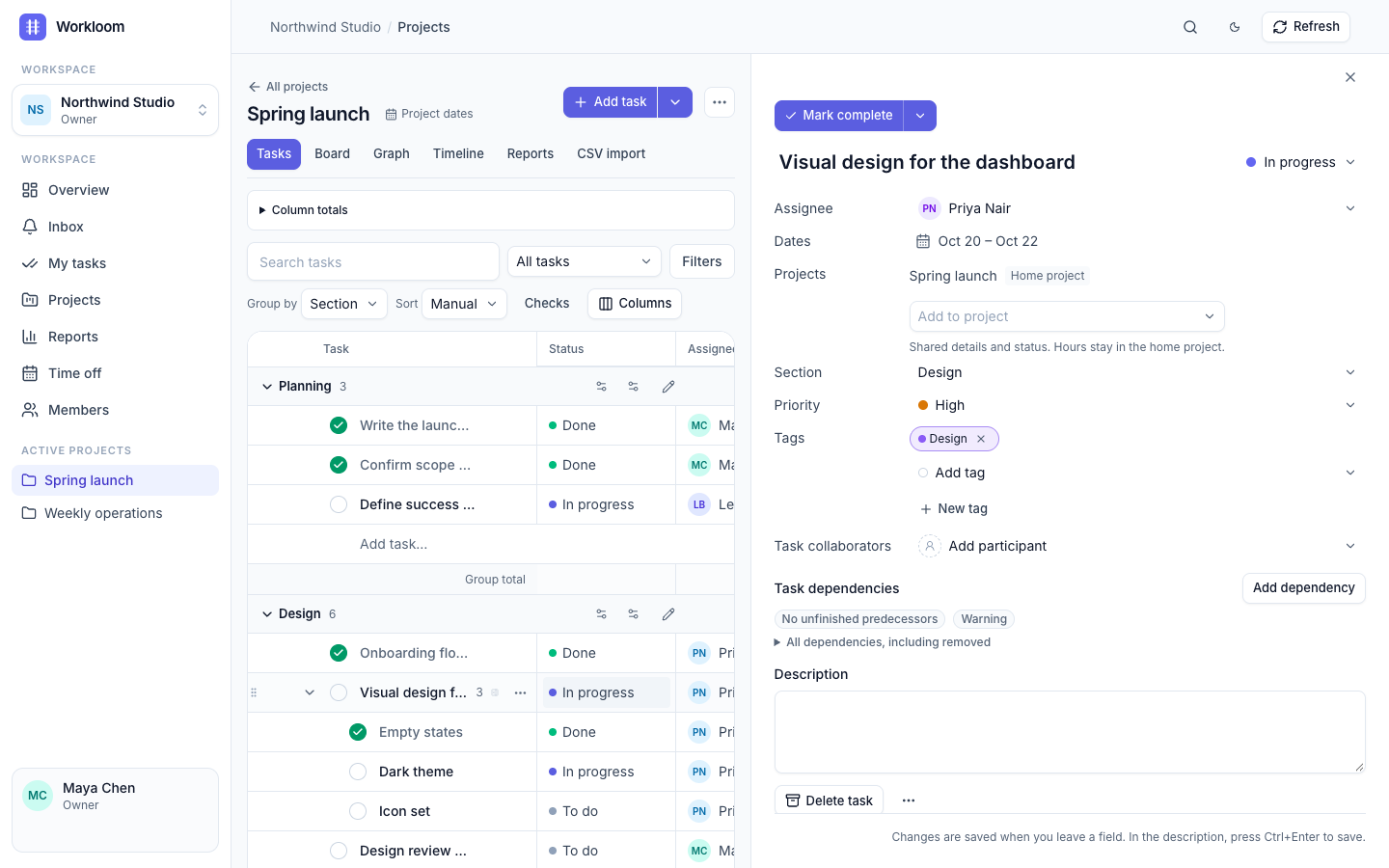Uncheck the Empty states subtask circle
Image resolution: width=1389 pixels, height=868 pixels.
coord(358,732)
